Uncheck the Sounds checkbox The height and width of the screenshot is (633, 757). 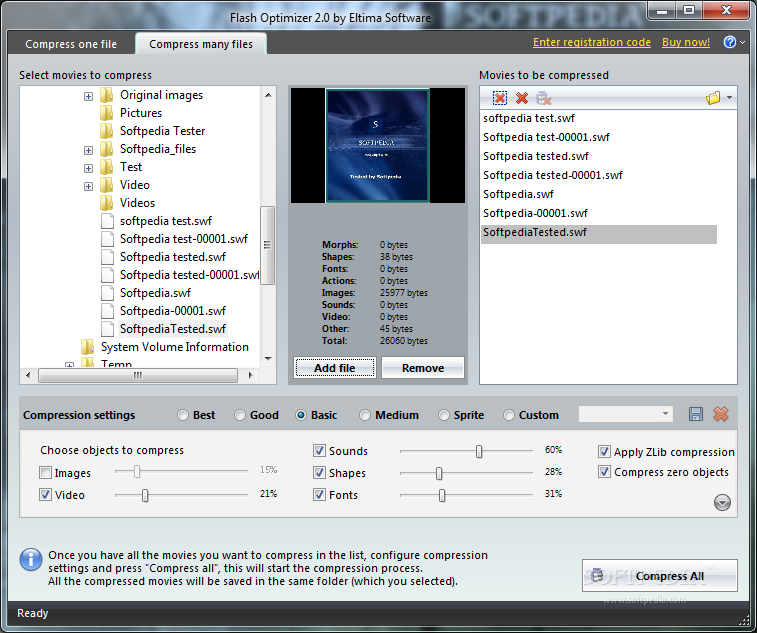[319, 451]
